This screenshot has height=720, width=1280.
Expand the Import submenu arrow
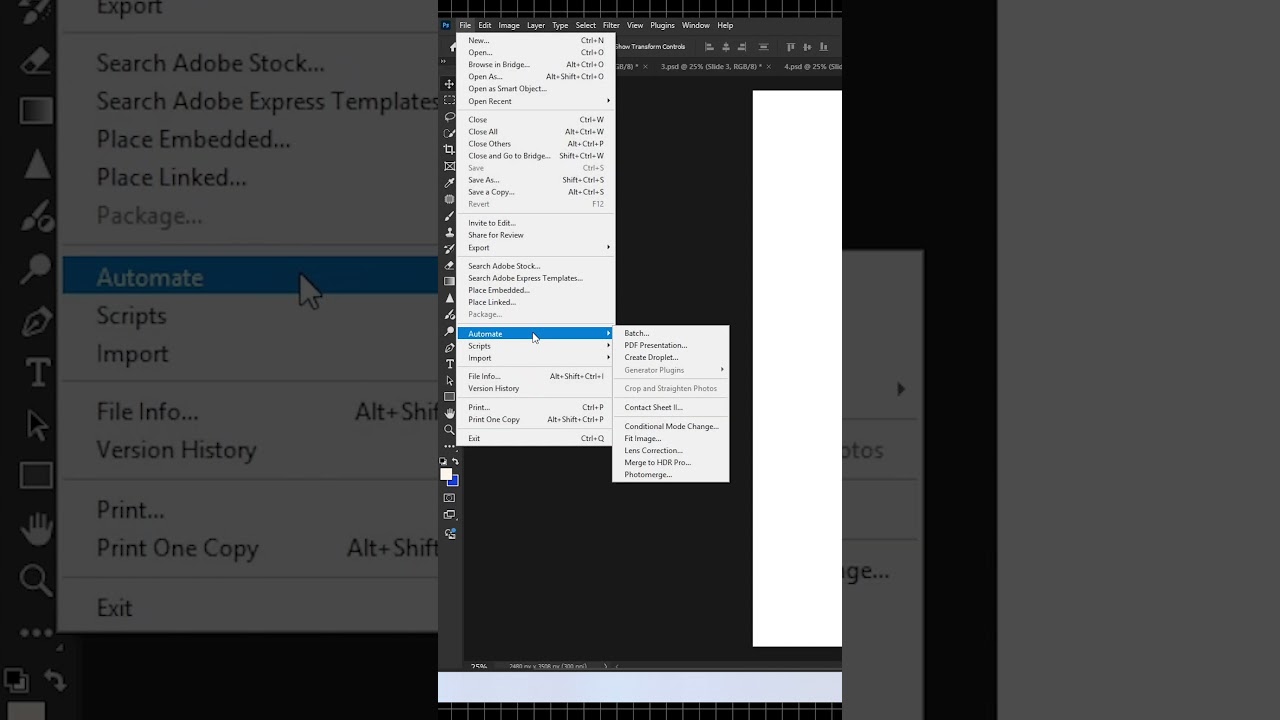coord(608,358)
